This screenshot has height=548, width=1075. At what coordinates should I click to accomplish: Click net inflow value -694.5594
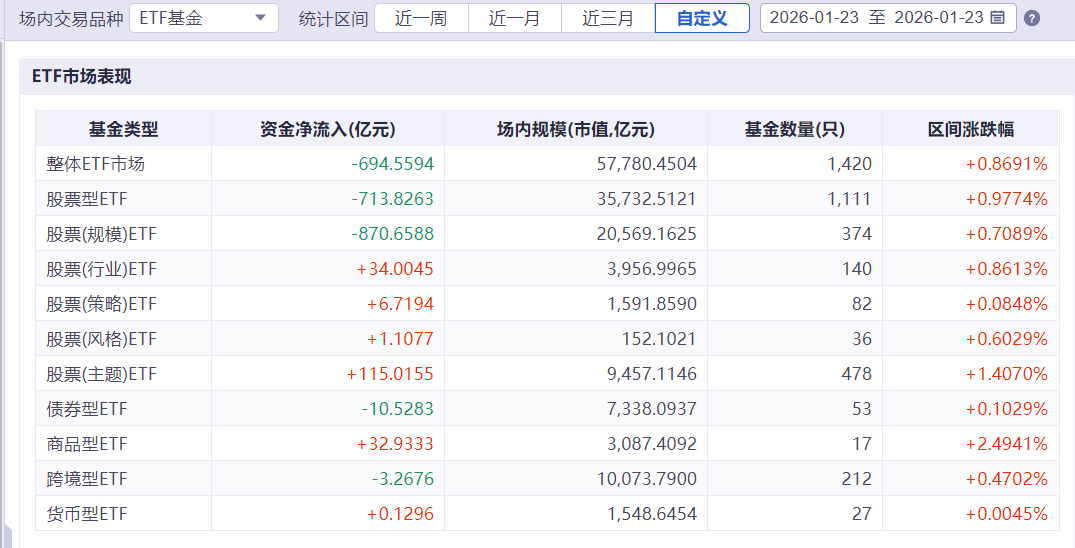click(x=393, y=164)
